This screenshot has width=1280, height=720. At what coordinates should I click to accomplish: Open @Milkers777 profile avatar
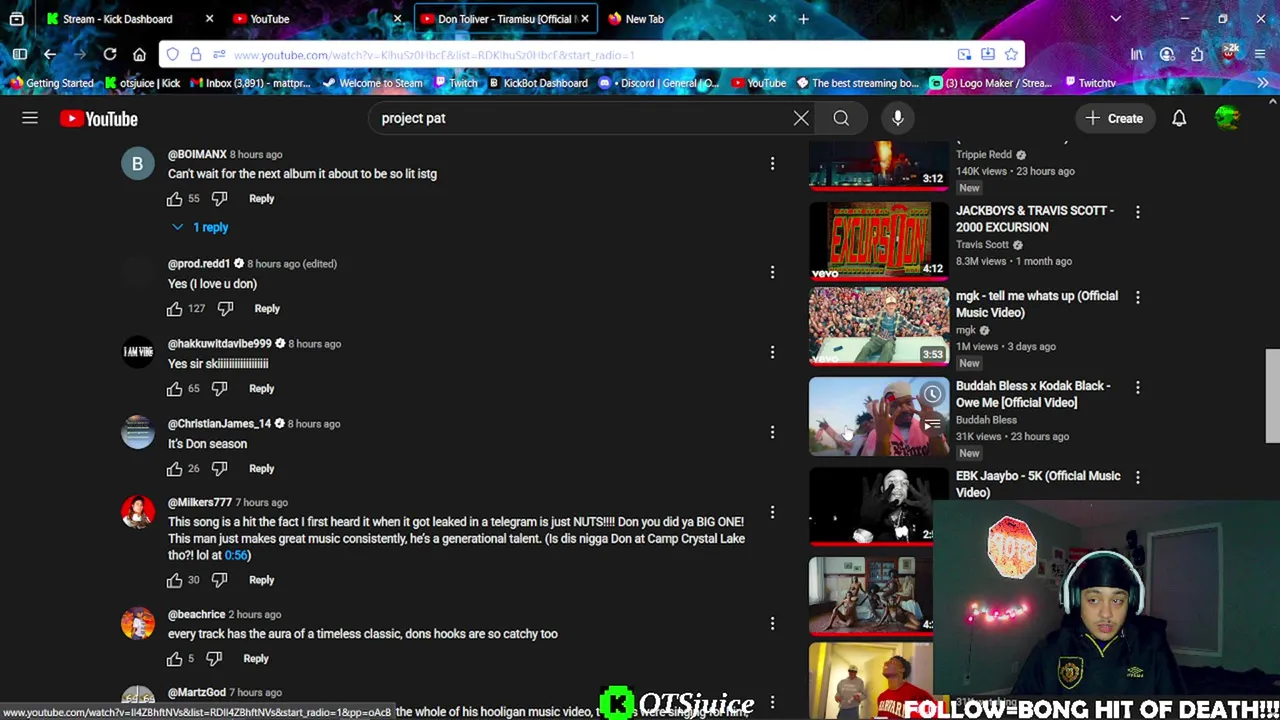138,513
